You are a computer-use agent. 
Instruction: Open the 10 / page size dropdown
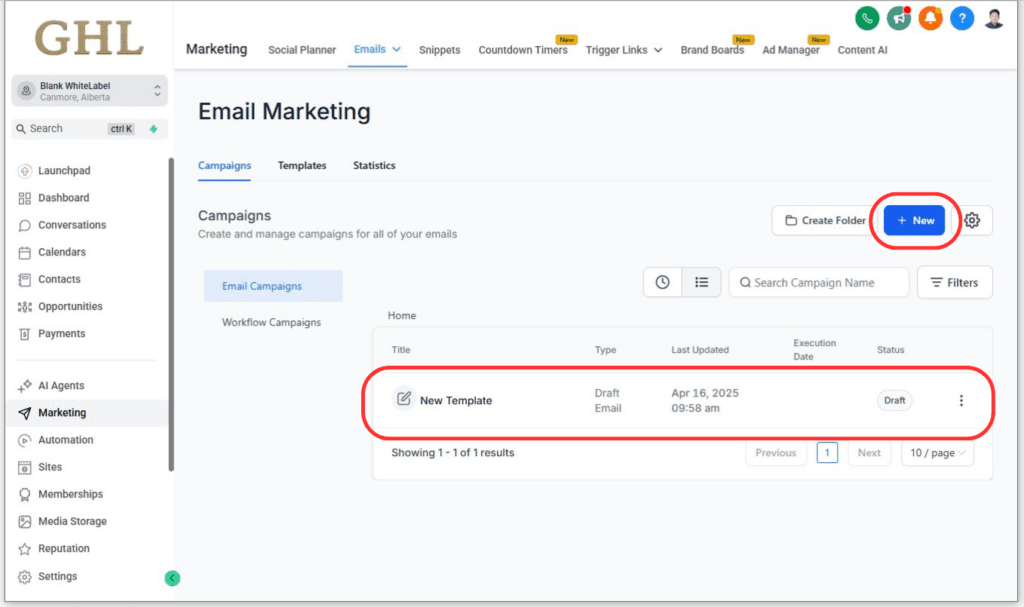pyautogui.click(x=937, y=453)
